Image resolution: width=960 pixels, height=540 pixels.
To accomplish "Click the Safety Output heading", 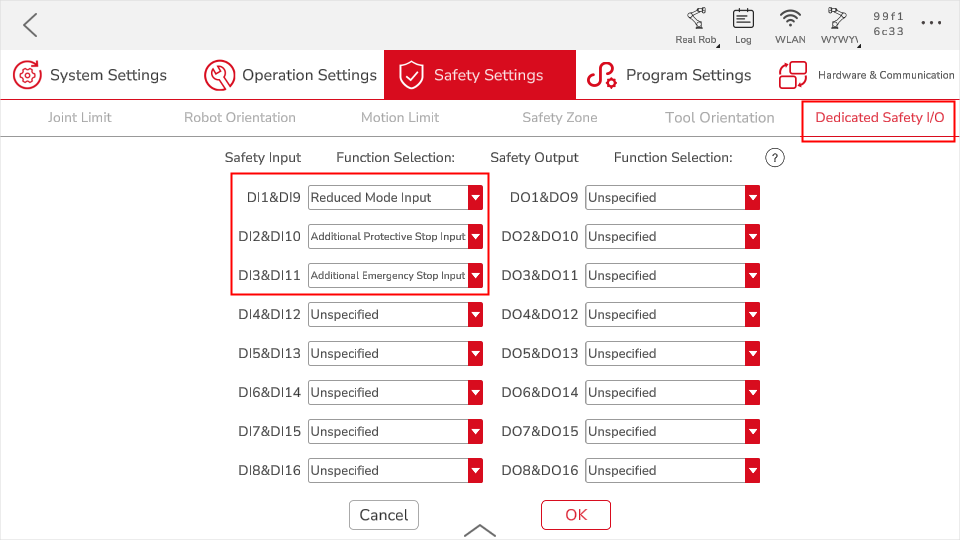I will click(x=534, y=158).
